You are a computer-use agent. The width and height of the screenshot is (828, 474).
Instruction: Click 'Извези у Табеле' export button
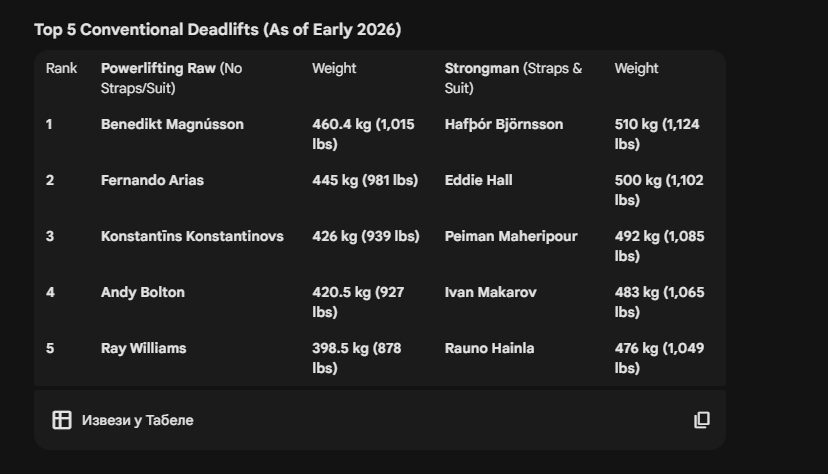click(137, 420)
